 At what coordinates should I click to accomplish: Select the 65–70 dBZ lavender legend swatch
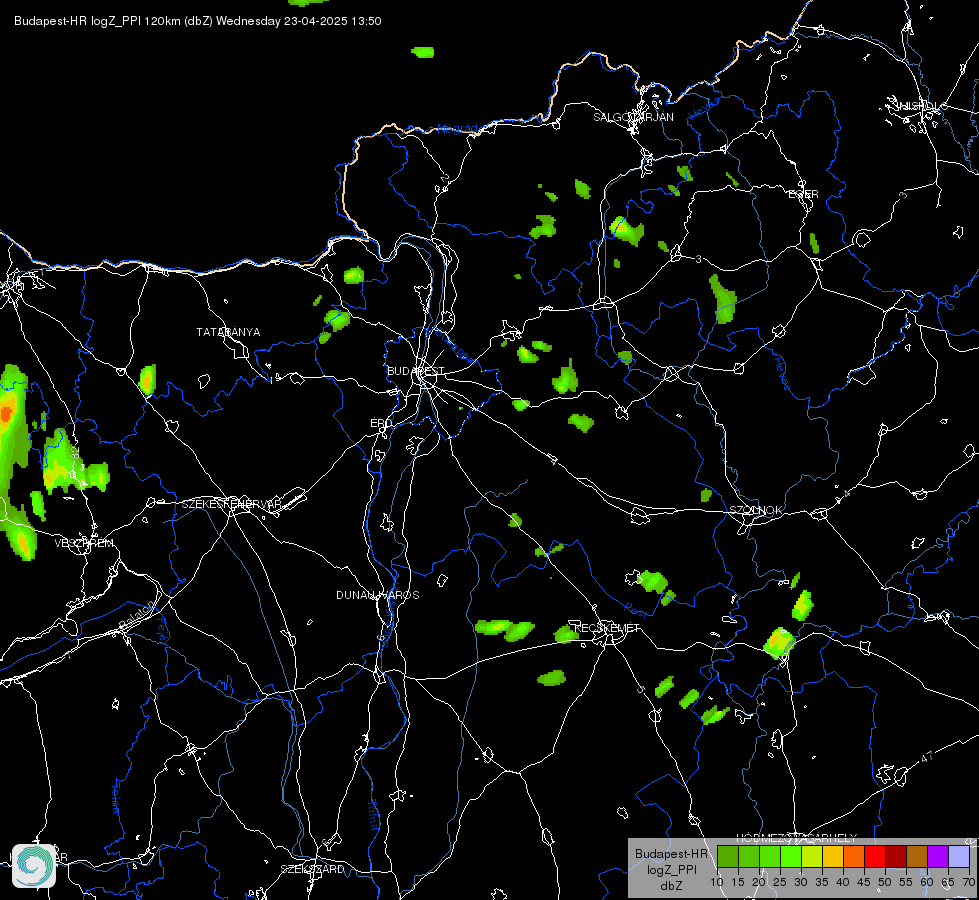[959, 856]
